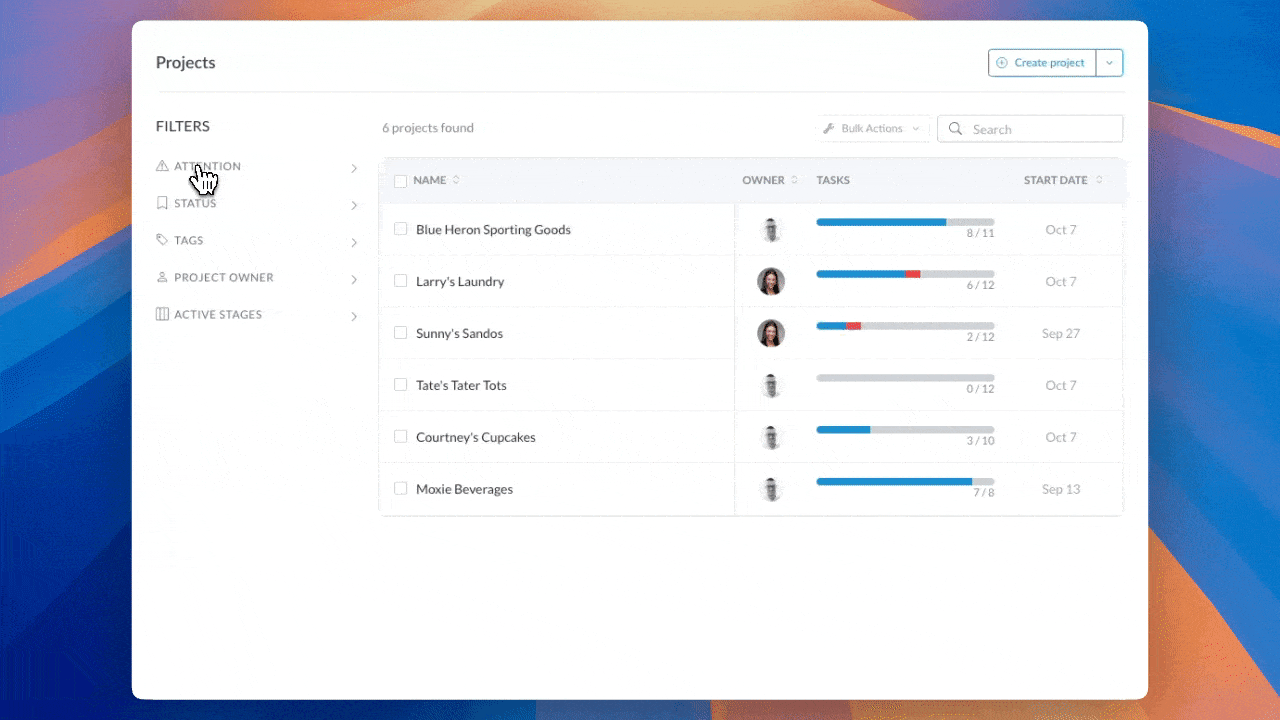Check the Moxie Beverages checkbox
This screenshot has width=1280, height=720.
(x=400, y=489)
